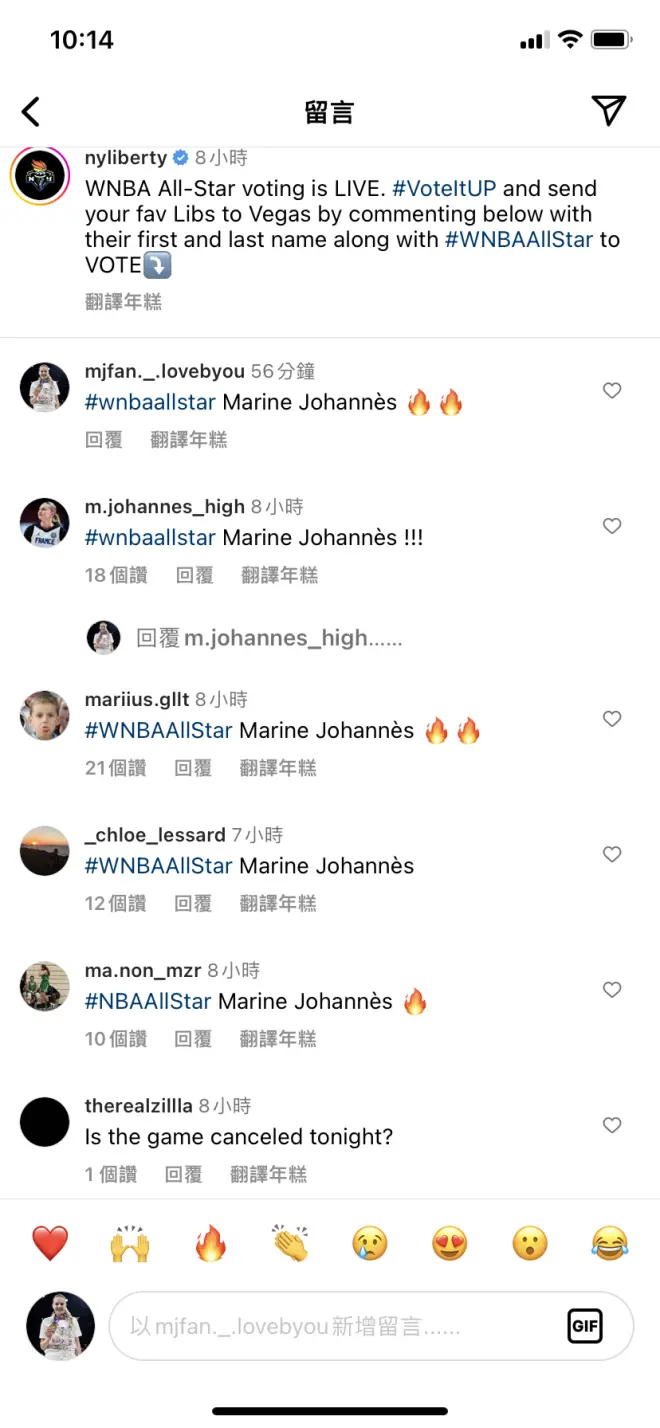Go back using the top-left arrow
The image size is (660, 1428).
tap(31, 111)
